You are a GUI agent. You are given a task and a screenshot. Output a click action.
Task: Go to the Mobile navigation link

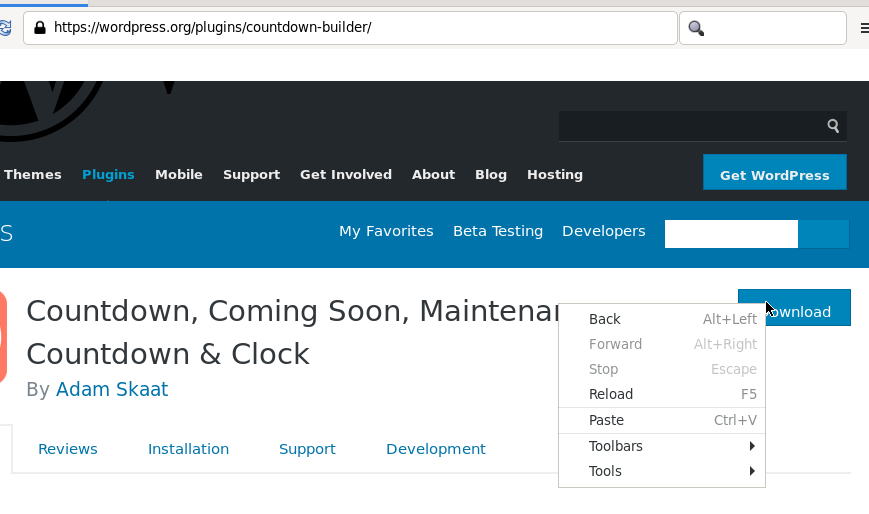(178, 175)
